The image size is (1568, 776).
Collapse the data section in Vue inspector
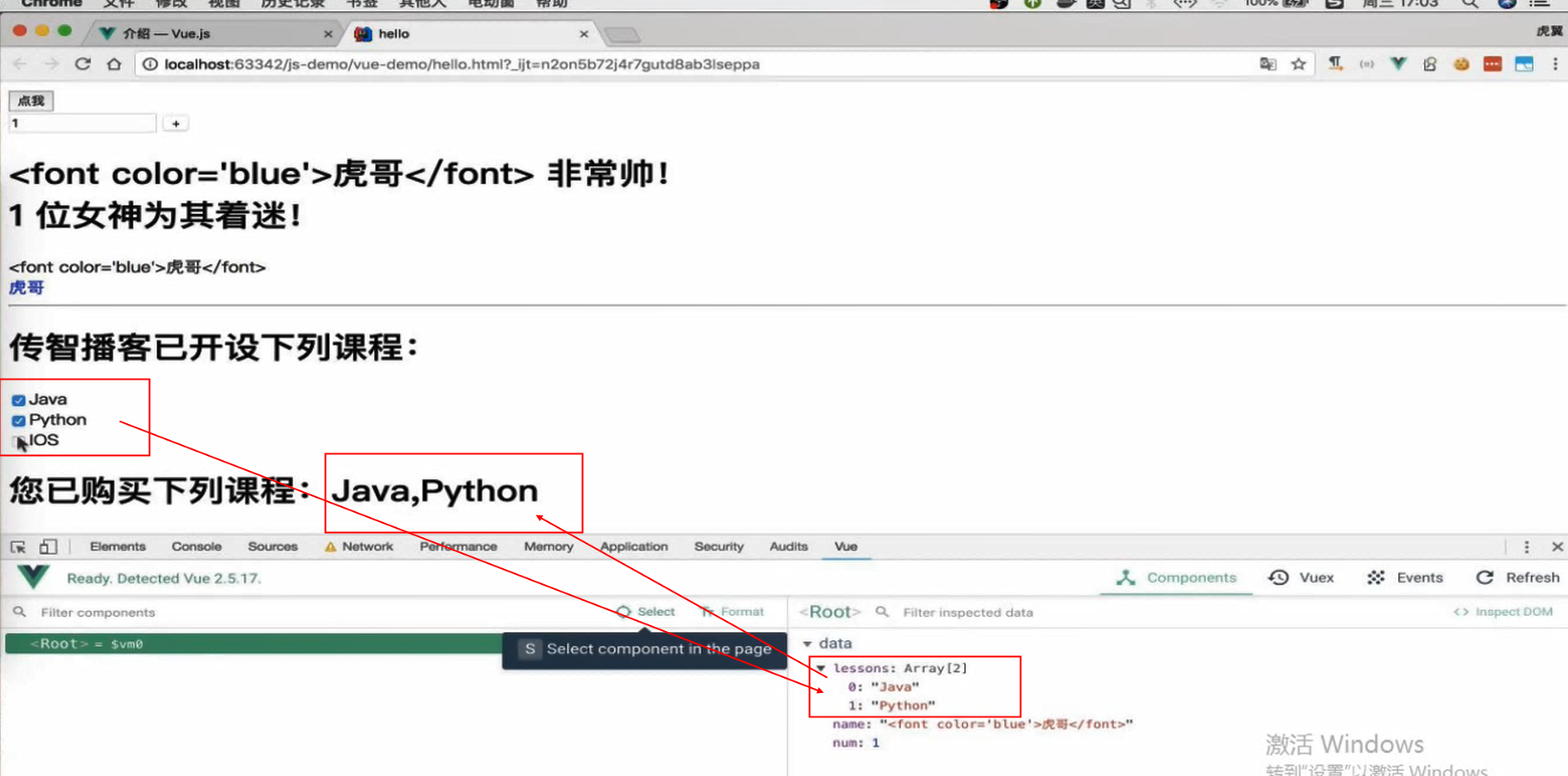tap(807, 644)
